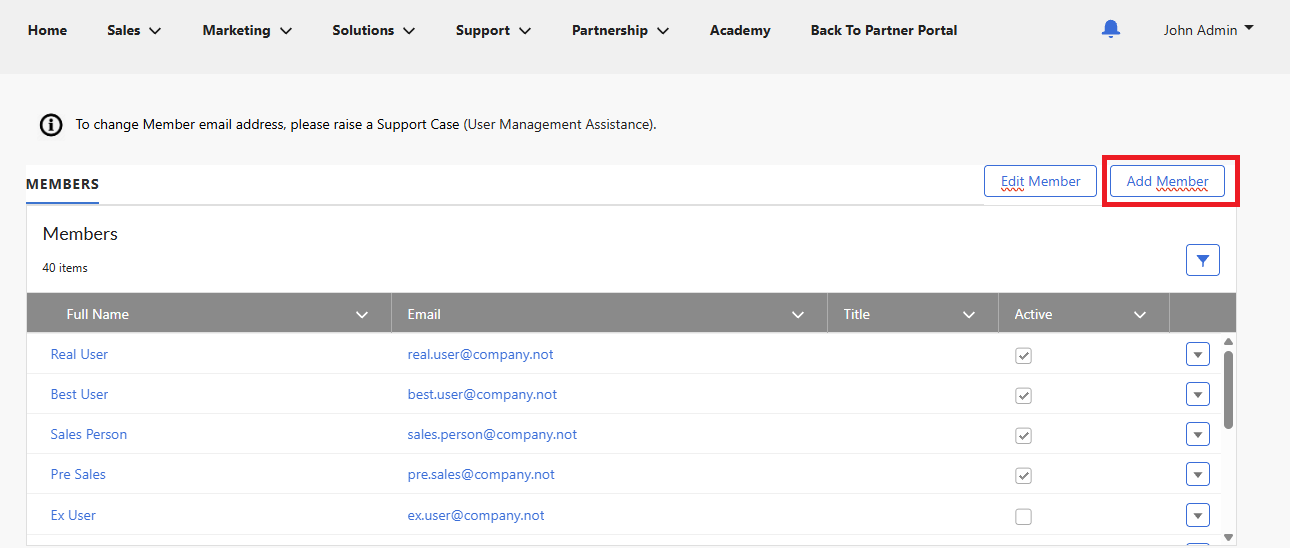Open the Sales Person name link
This screenshot has width=1290, height=548.
click(x=89, y=434)
